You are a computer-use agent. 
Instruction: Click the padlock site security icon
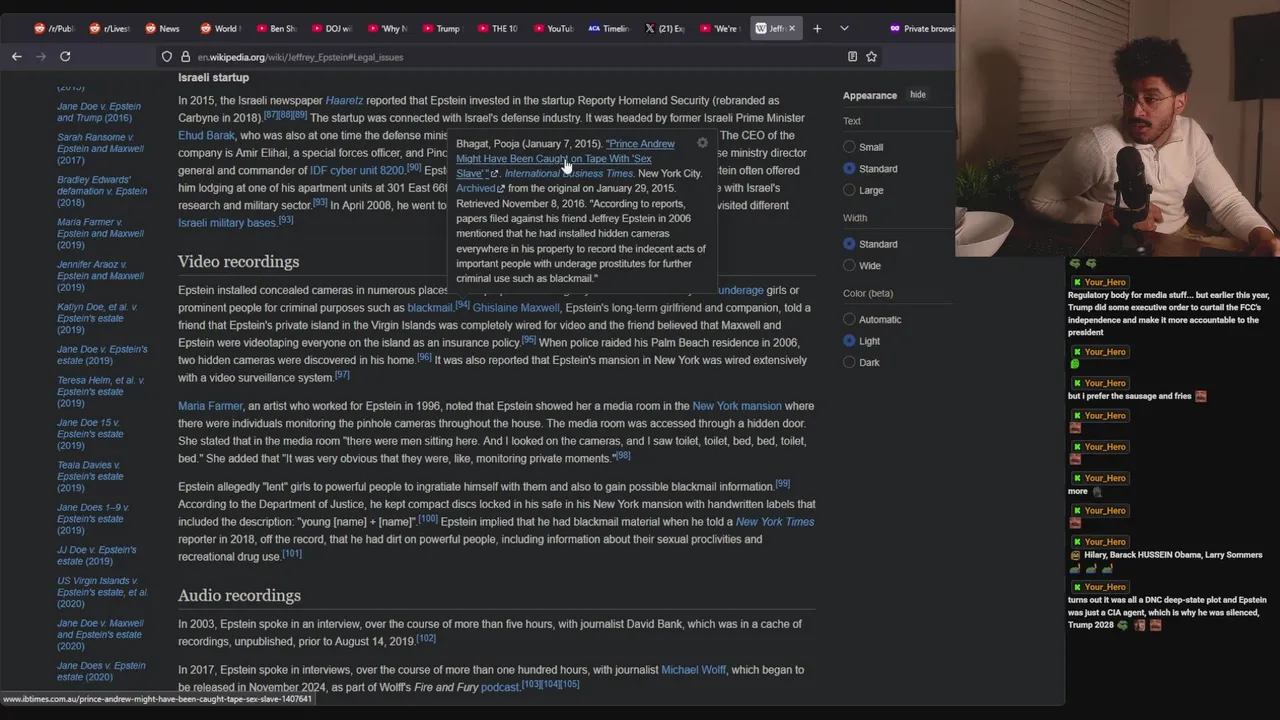point(185,57)
